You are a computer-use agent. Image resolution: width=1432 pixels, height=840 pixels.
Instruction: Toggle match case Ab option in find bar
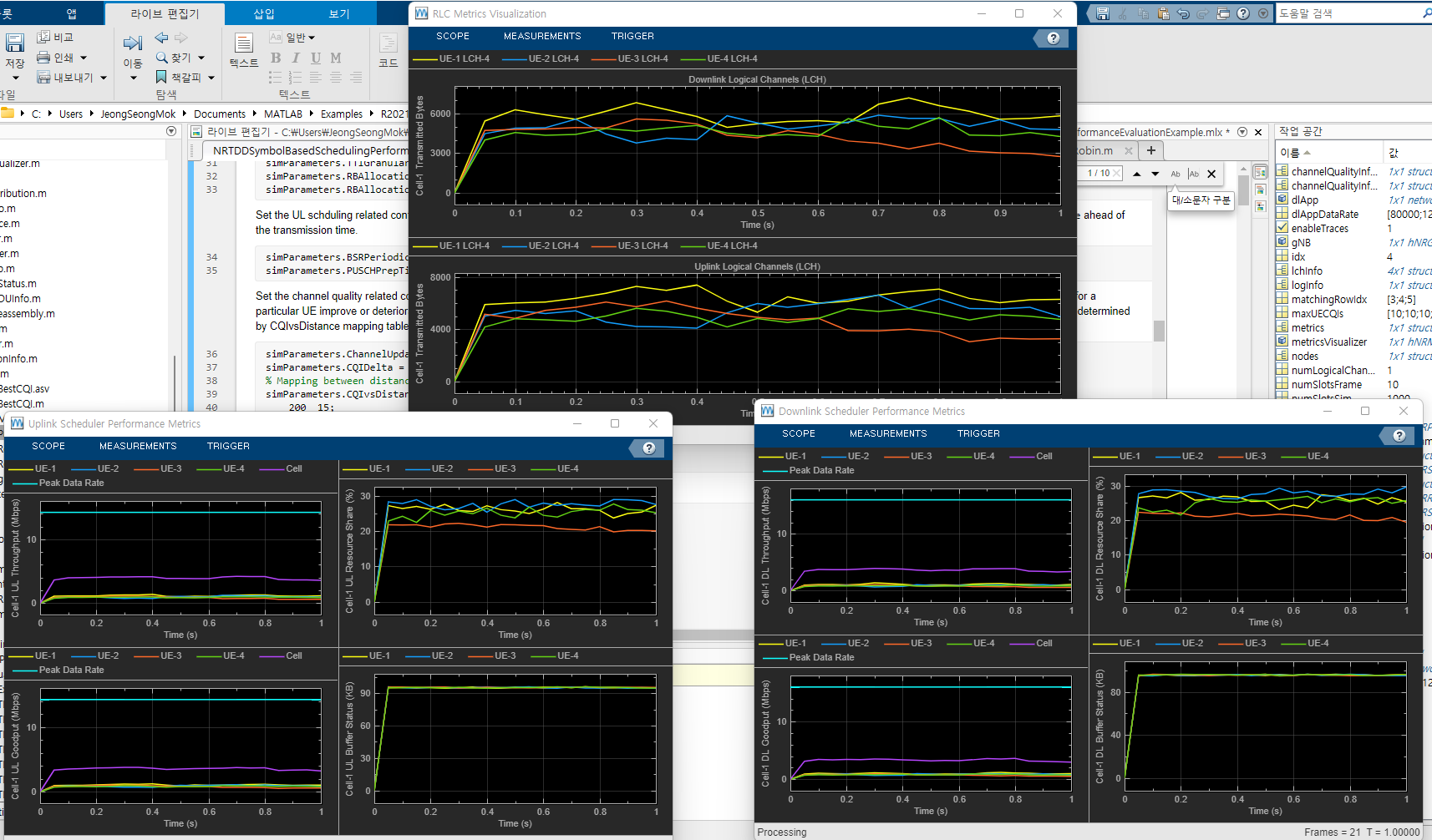tap(1176, 174)
